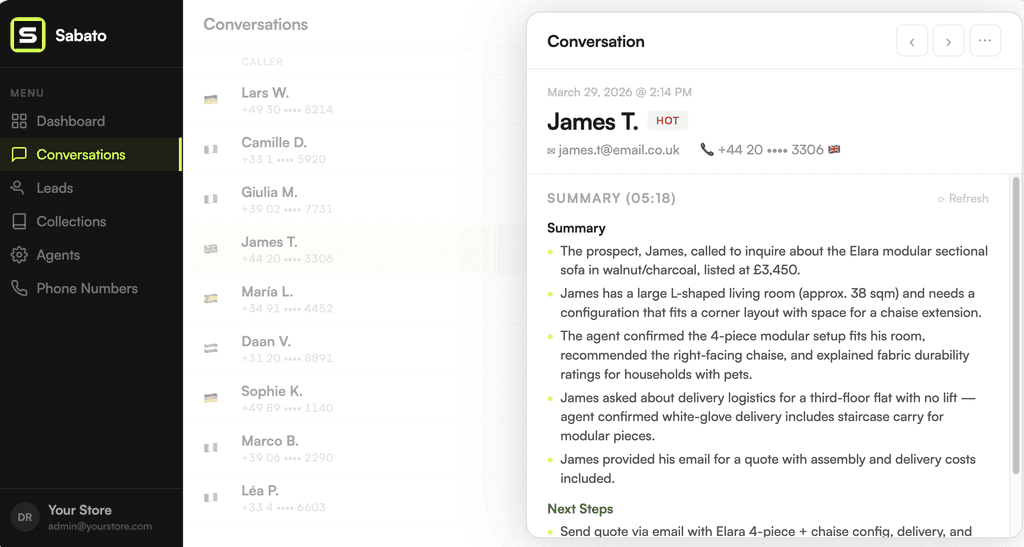The height and width of the screenshot is (547, 1024).
Task: Open the María L. conversation
Action: (355, 299)
